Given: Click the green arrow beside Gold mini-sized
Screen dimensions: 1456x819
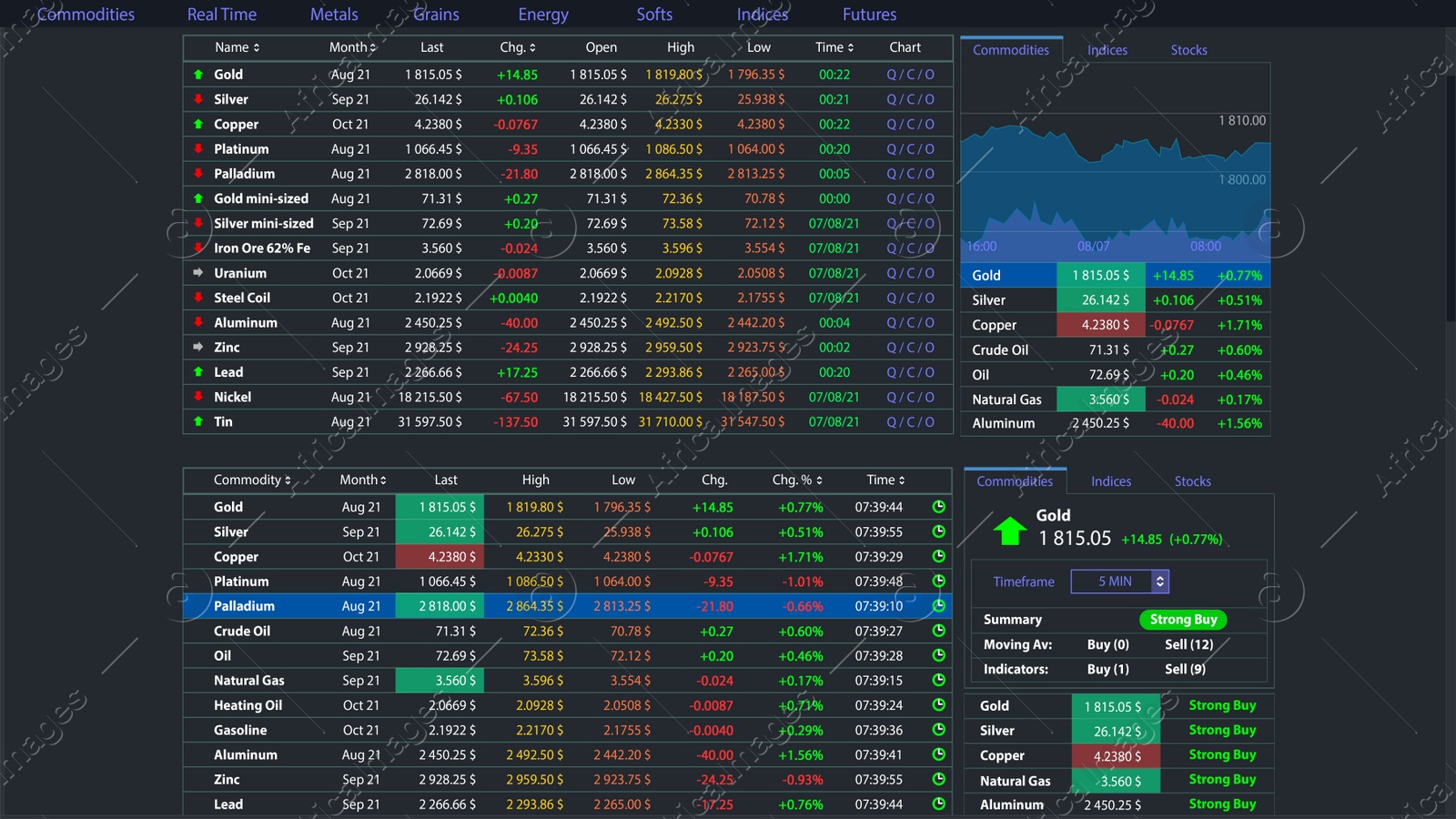Looking at the screenshot, I should 198,198.
